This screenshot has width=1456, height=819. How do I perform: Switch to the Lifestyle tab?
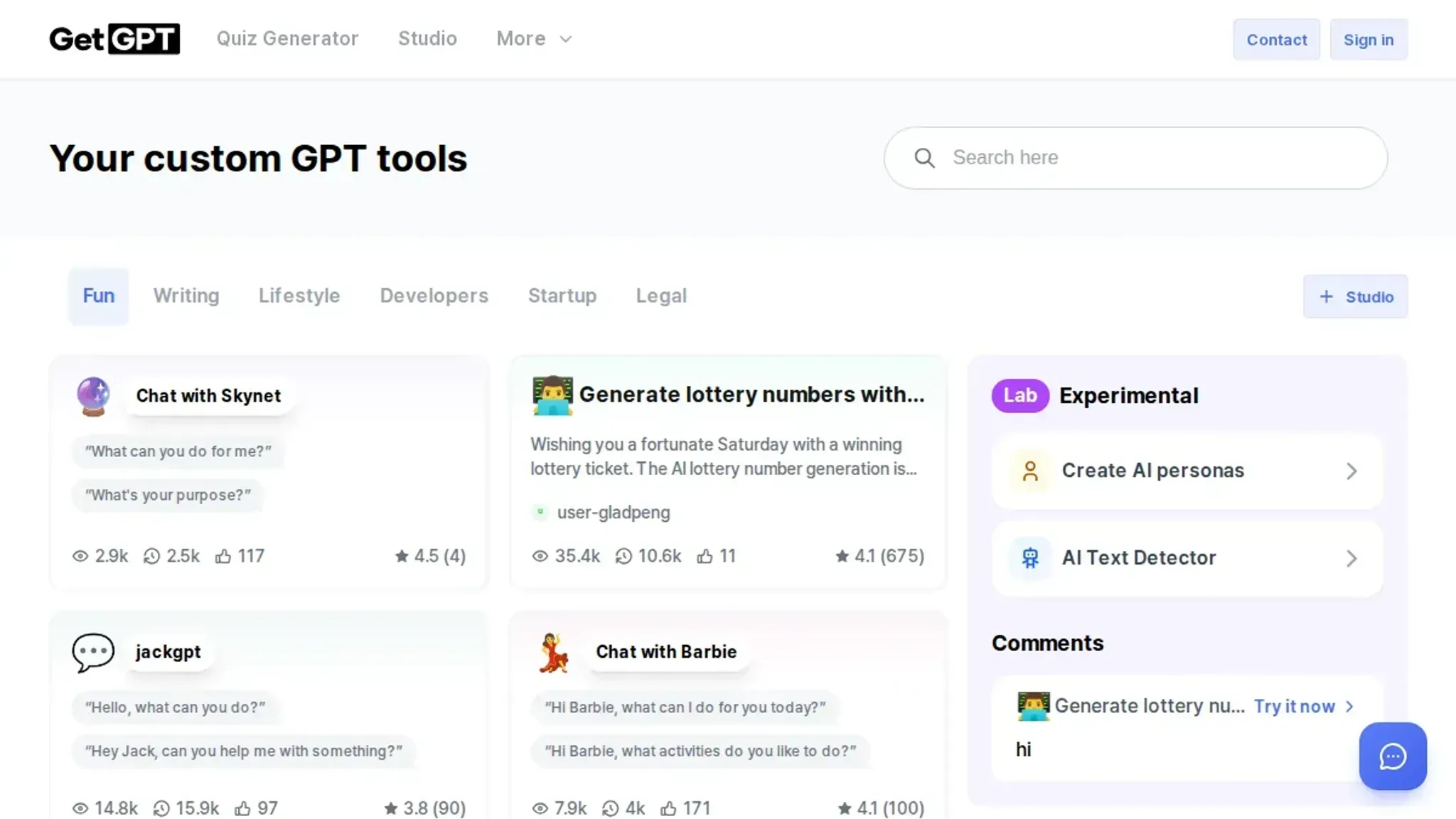[299, 296]
